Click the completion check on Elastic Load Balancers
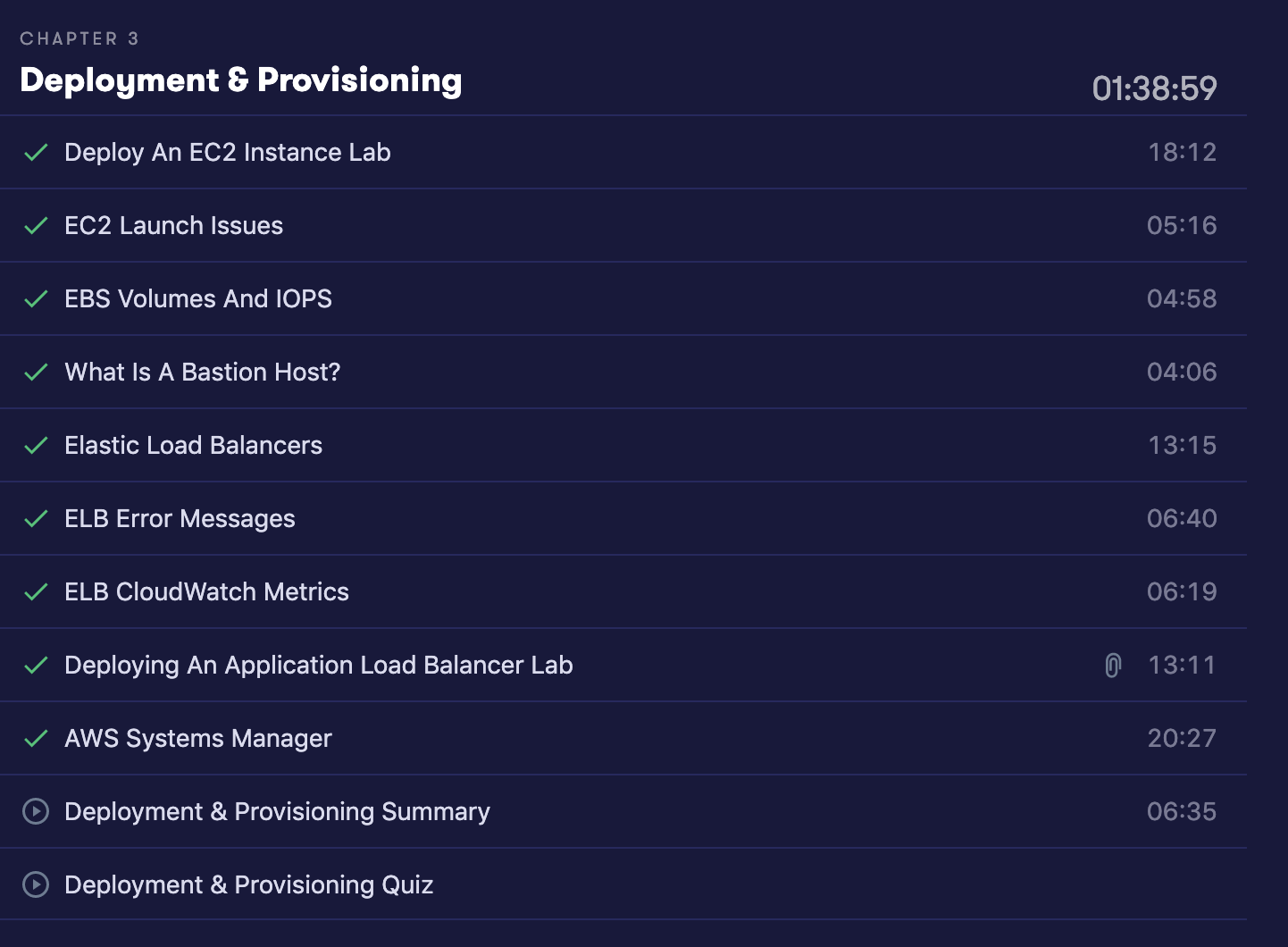The image size is (1288, 947). [x=36, y=446]
